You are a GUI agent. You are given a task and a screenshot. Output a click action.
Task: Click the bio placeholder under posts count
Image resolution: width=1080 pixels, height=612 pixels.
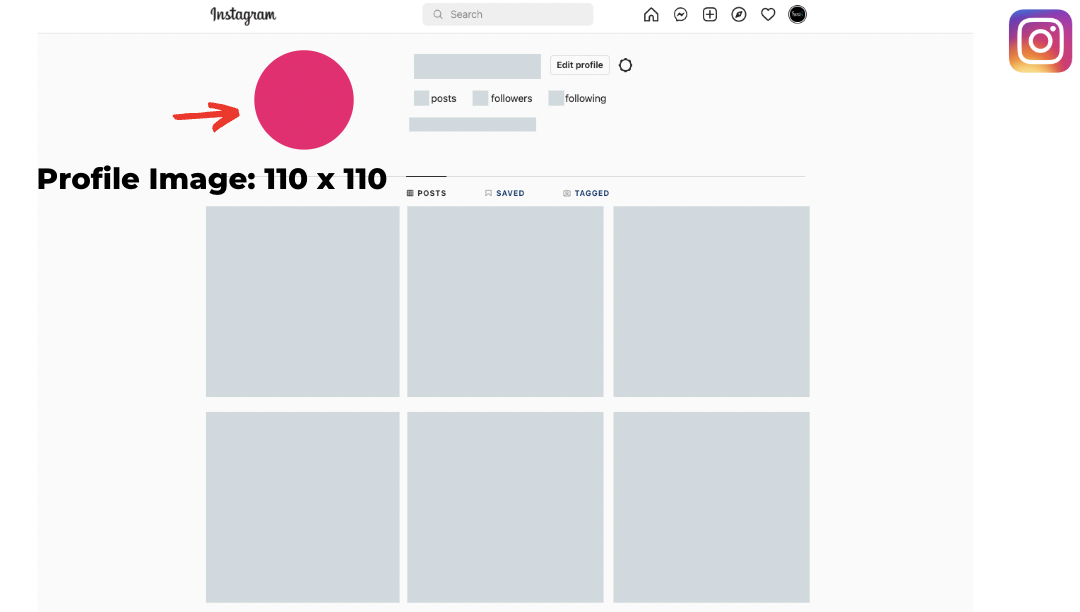tap(472, 125)
